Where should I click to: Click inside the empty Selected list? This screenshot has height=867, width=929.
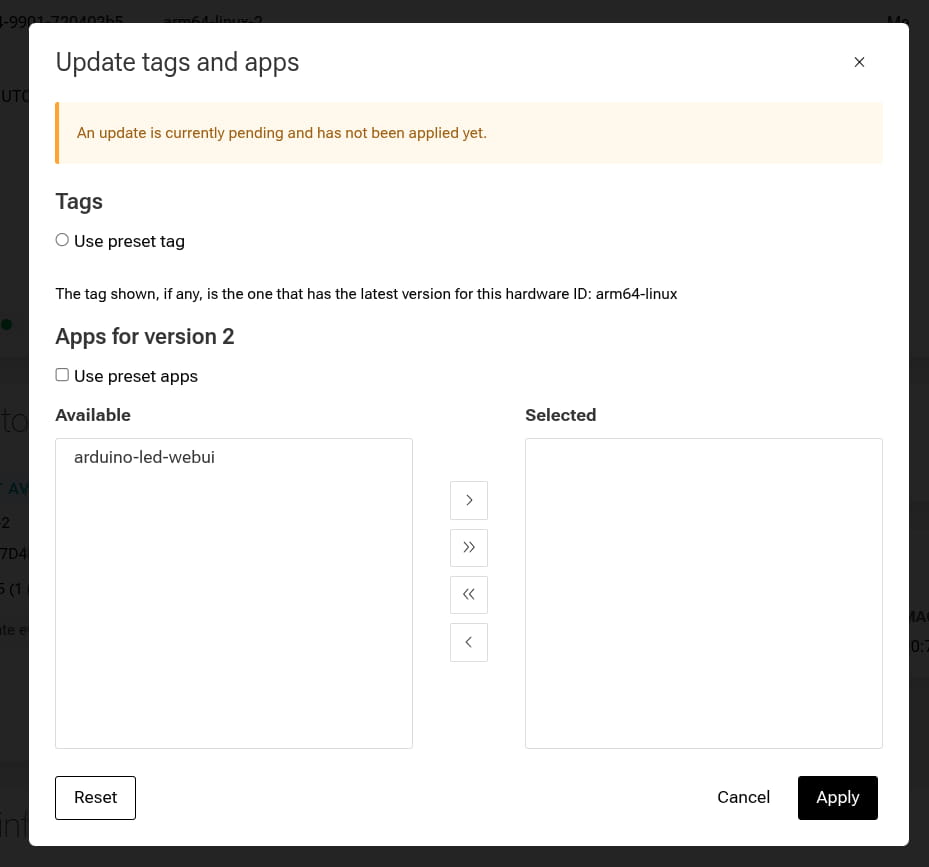[x=703, y=592]
